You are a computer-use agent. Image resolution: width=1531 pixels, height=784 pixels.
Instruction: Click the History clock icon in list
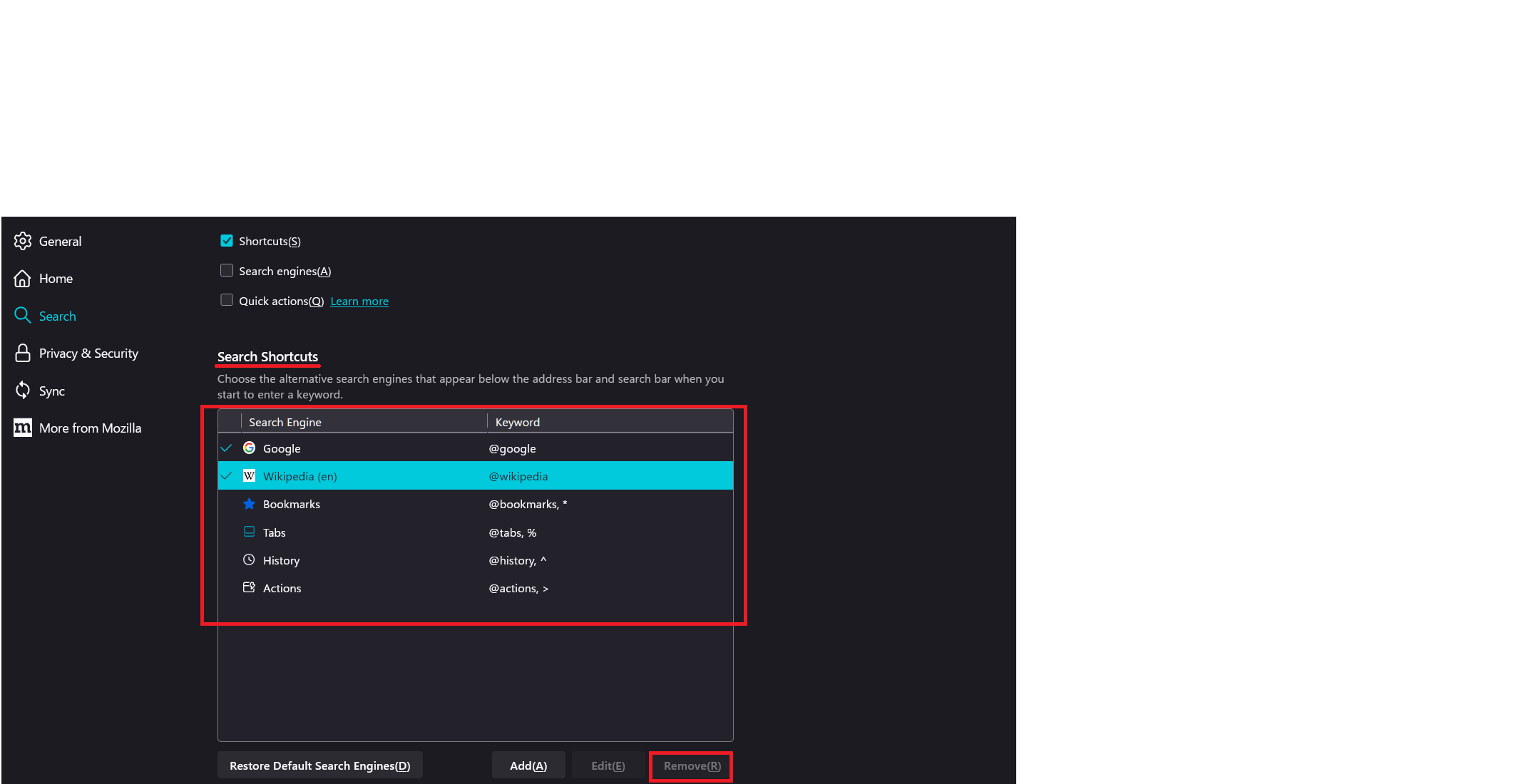[x=249, y=560]
